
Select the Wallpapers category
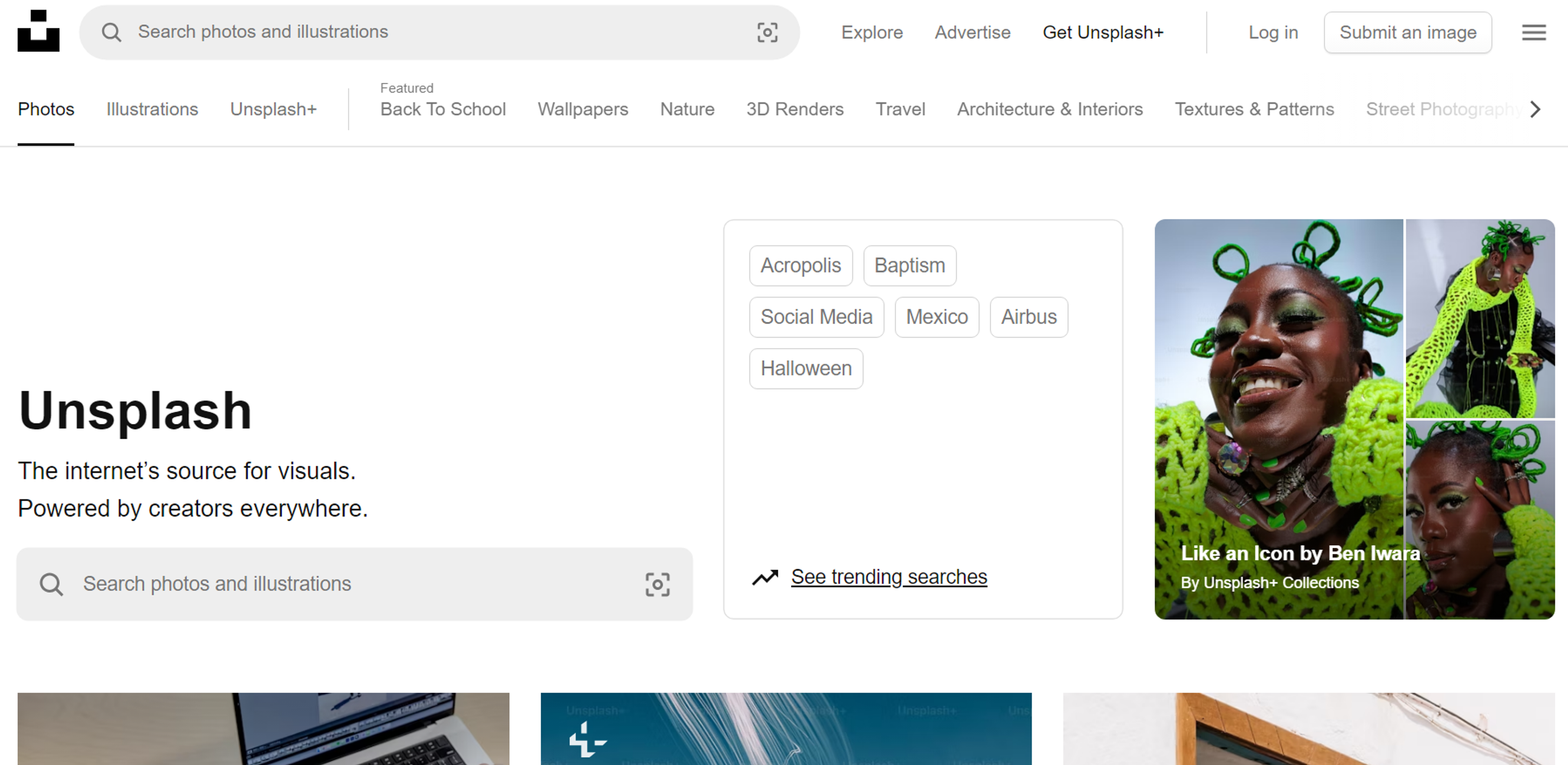583,109
